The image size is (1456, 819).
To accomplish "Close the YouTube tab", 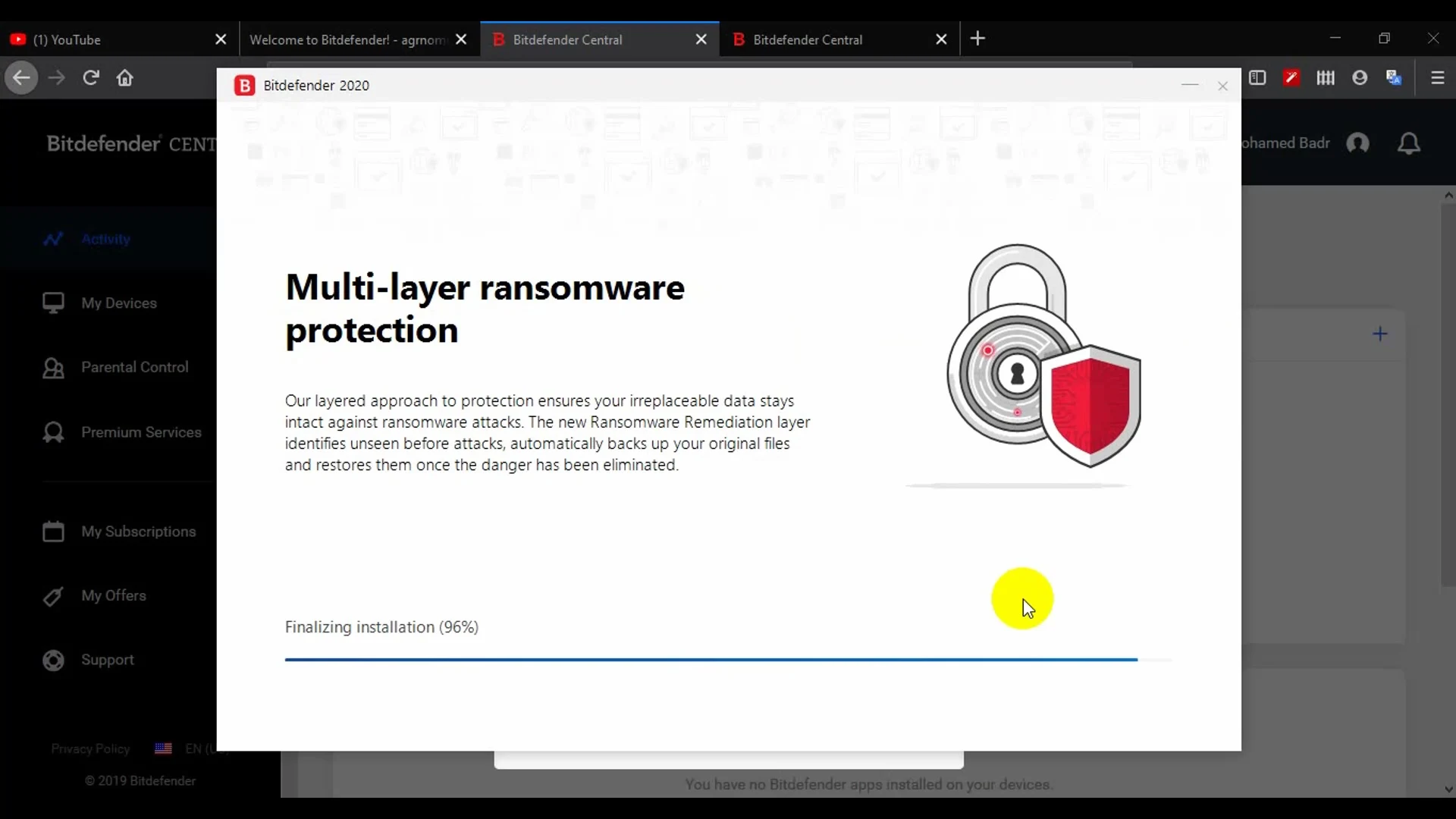I will tap(221, 39).
